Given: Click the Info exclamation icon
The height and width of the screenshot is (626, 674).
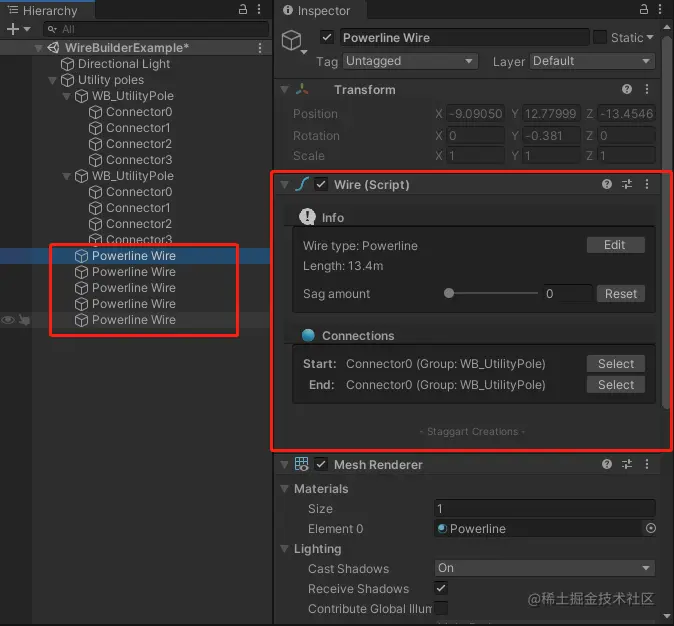Looking at the screenshot, I should pos(307,217).
